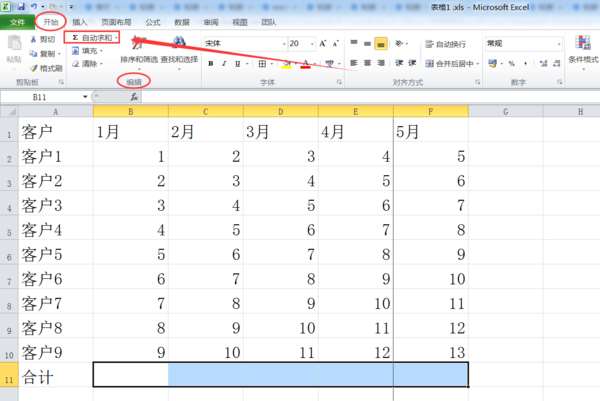600x401 pixels.
Task: Click the Copy (复制) icon
Action: click(33, 54)
